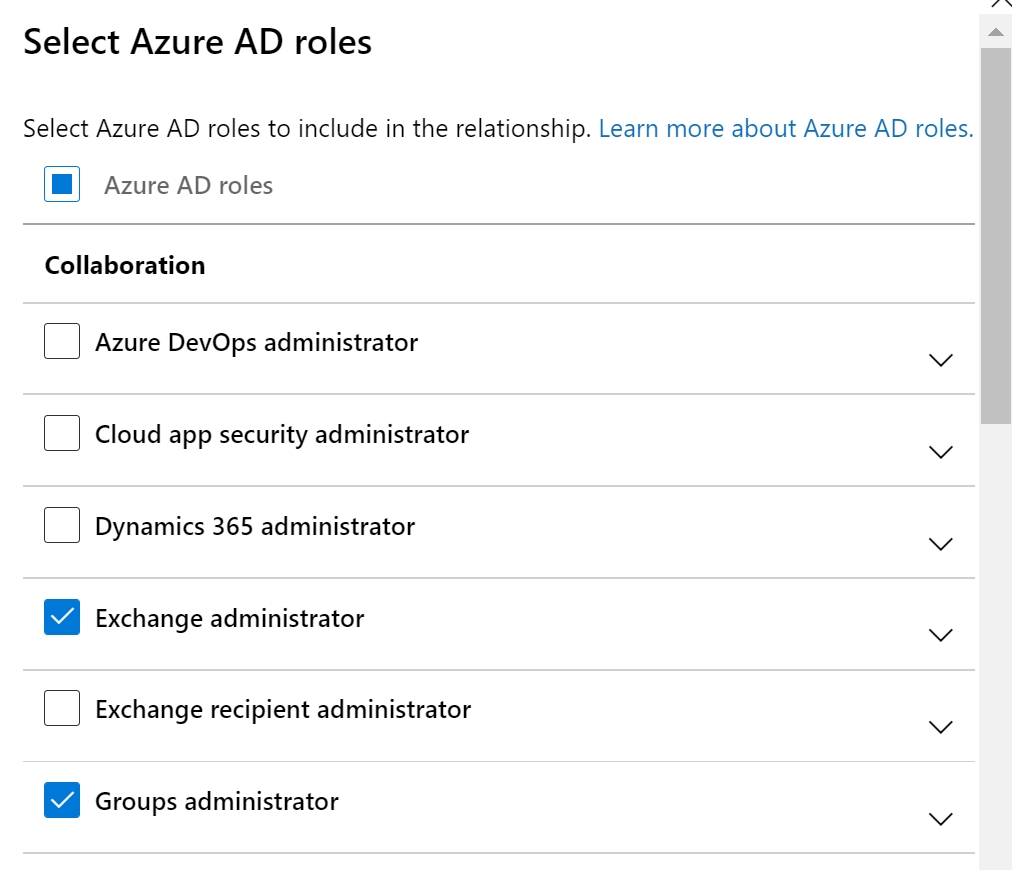Show Exchange recipient administrator details chevron

940,727
